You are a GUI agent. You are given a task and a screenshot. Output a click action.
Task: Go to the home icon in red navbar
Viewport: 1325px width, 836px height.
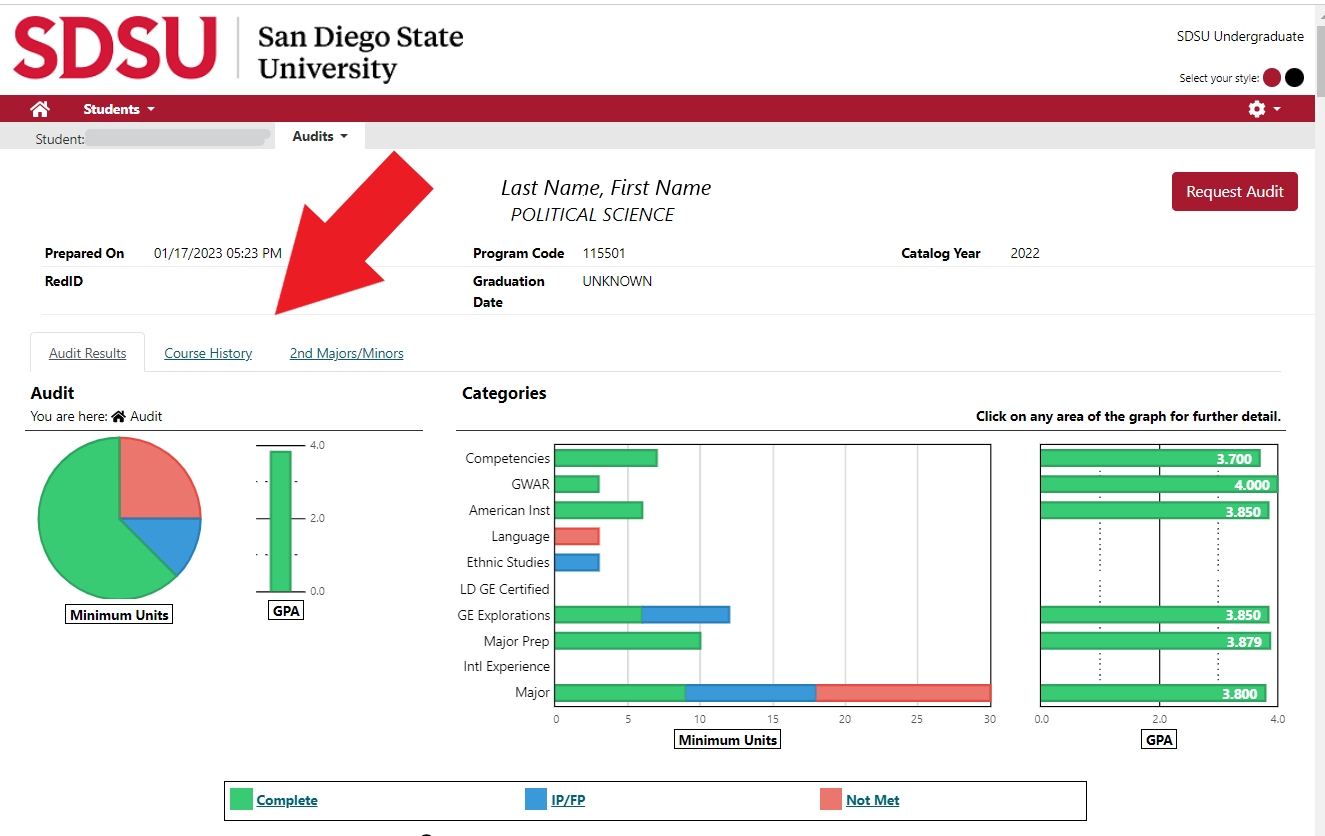[40, 109]
